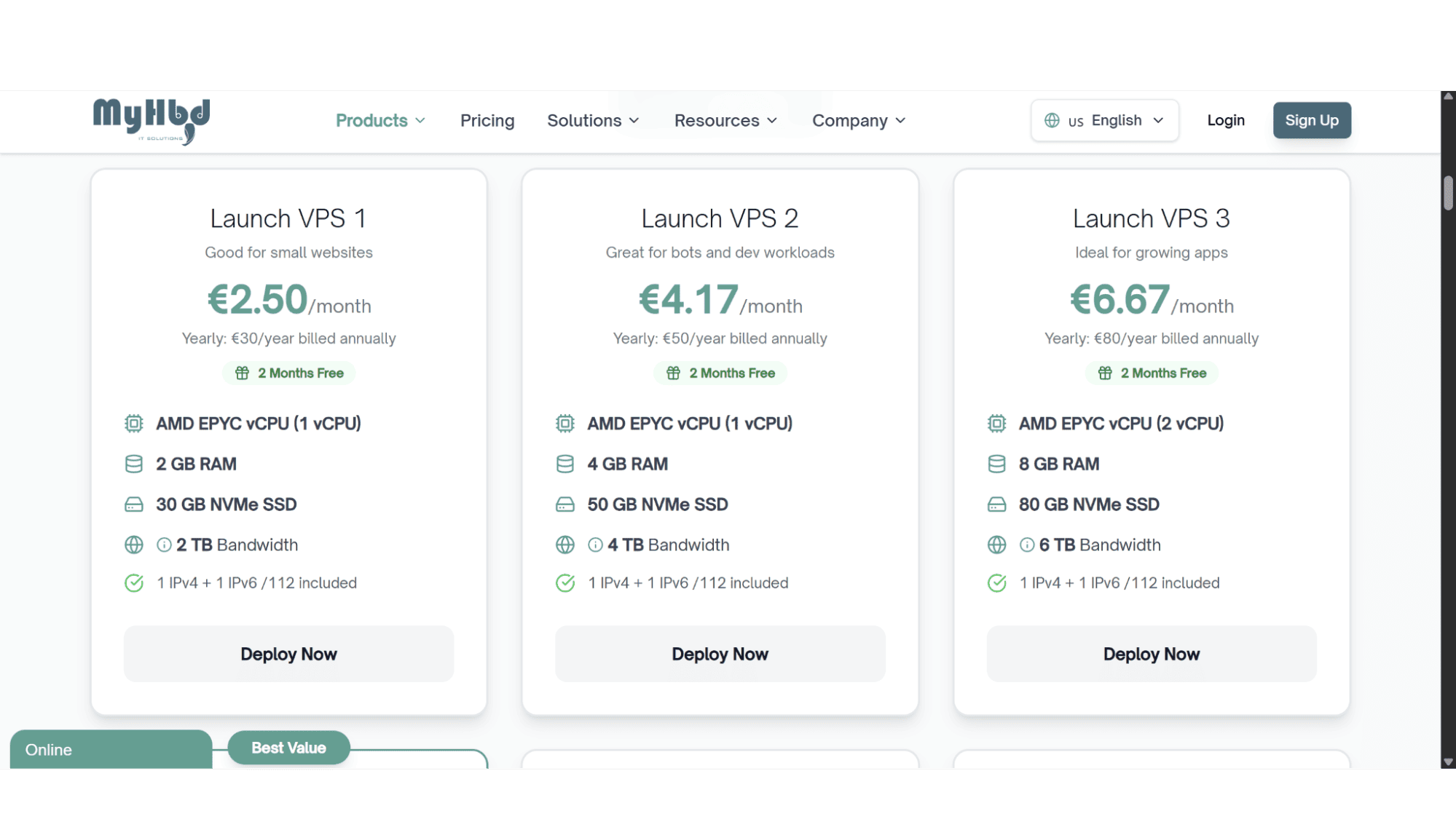
Task: Click the CPU icon in Launch VPS 1
Action: coord(134,424)
